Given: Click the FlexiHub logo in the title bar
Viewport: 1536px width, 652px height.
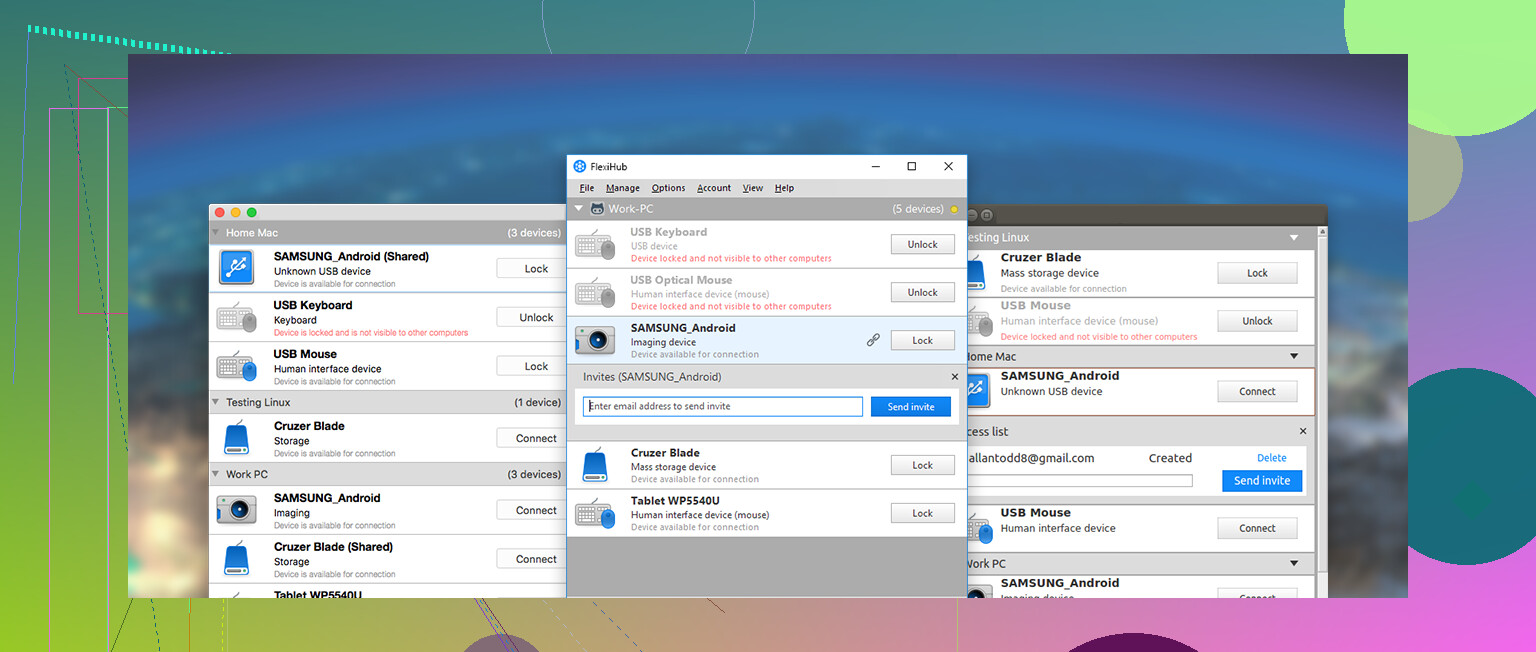Looking at the screenshot, I should [x=579, y=166].
